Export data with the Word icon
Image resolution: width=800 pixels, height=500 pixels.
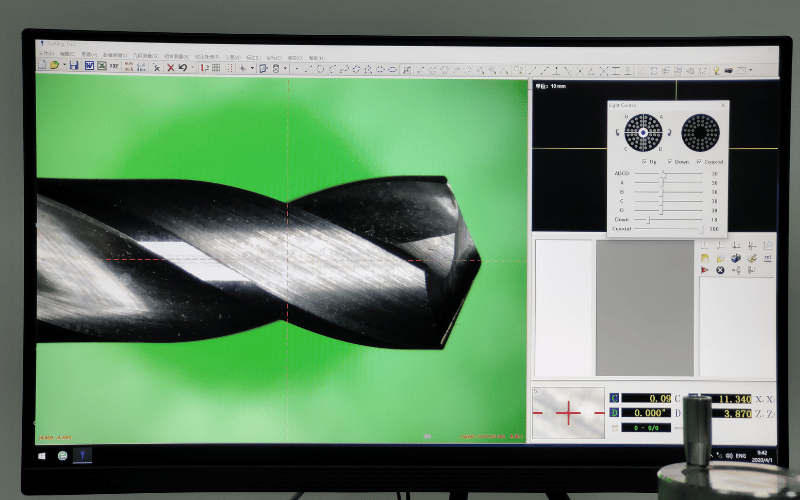point(89,67)
